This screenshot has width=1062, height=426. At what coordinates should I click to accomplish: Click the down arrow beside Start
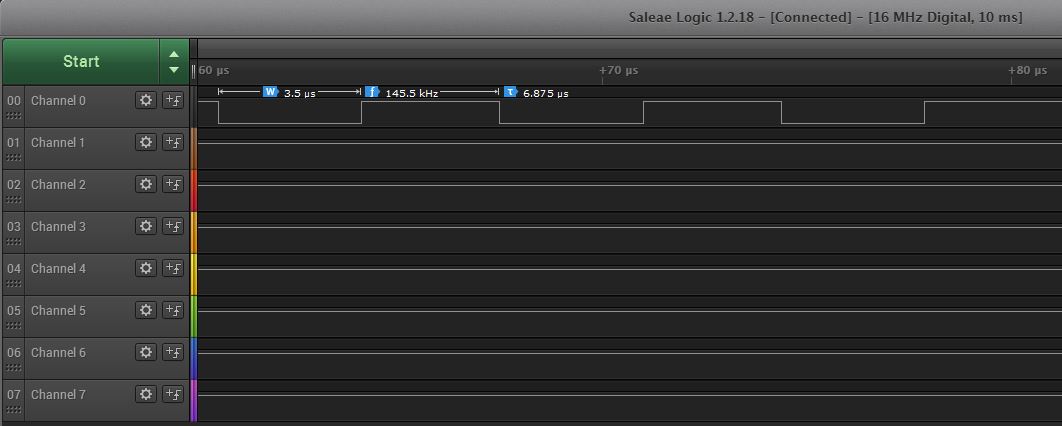tap(174, 69)
